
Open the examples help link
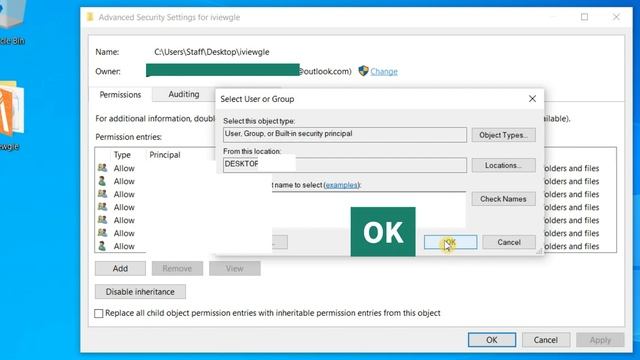click(x=342, y=185)
